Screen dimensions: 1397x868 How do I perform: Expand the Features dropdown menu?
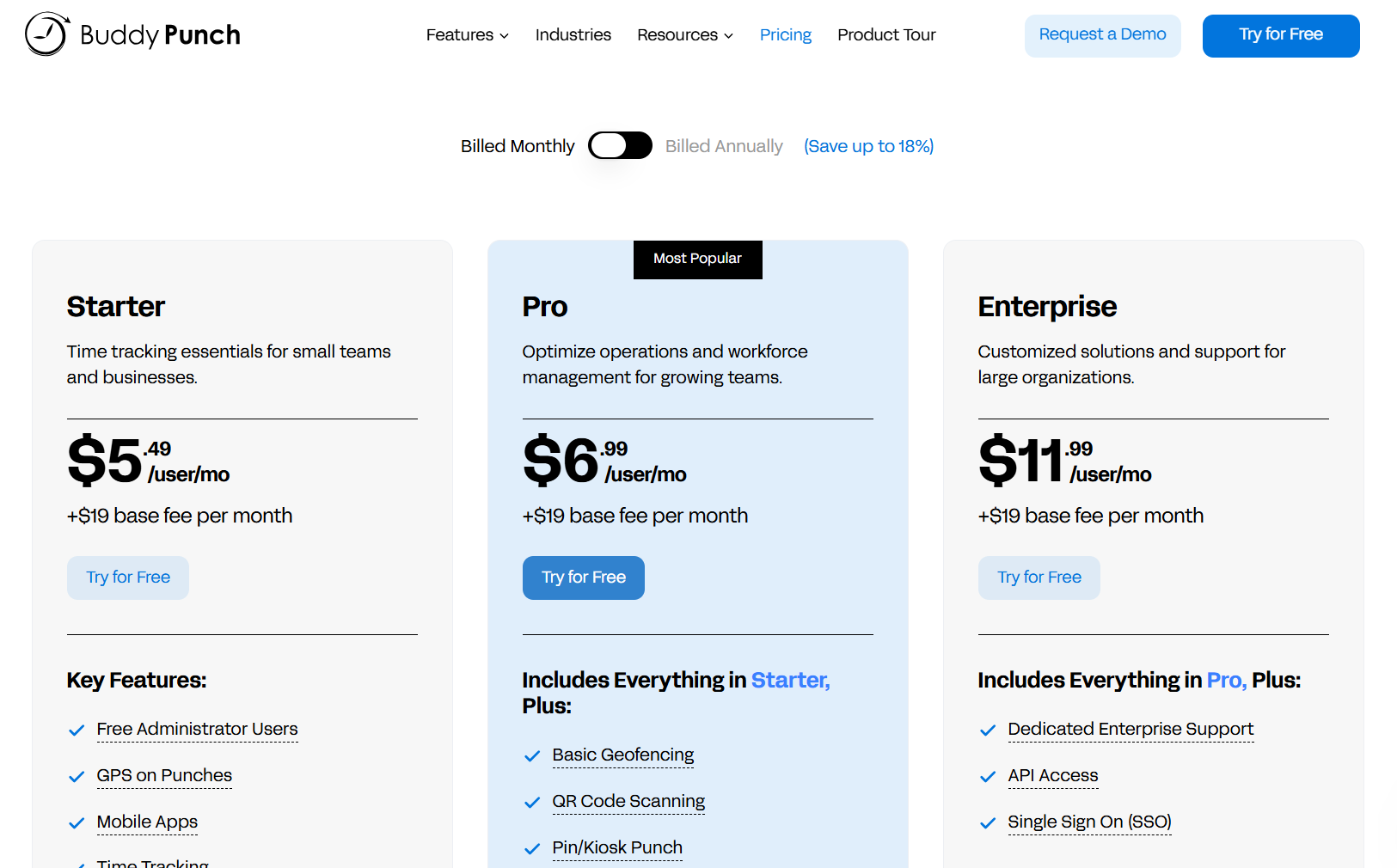pyautogui.click(x=468, y=35)
